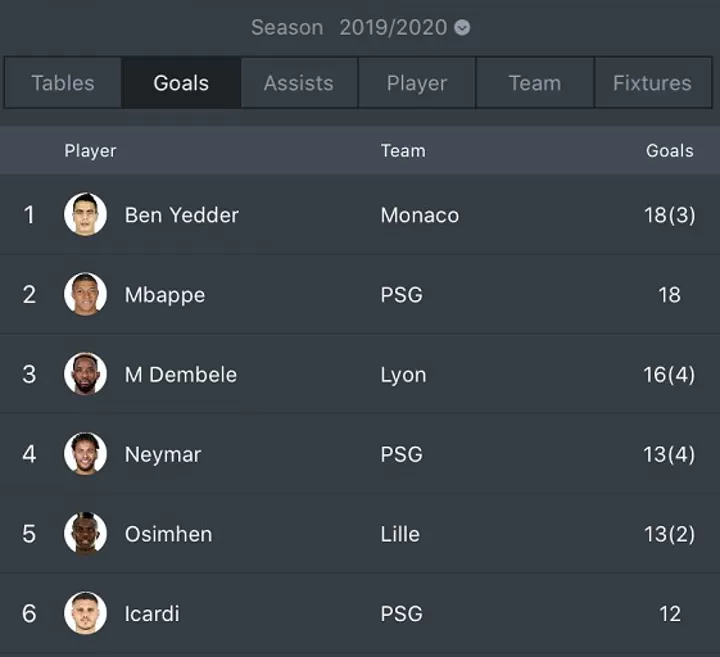Select Osimhen's player thumbnail
This screenshot has width=720, height=657.
tap(85, 533)
